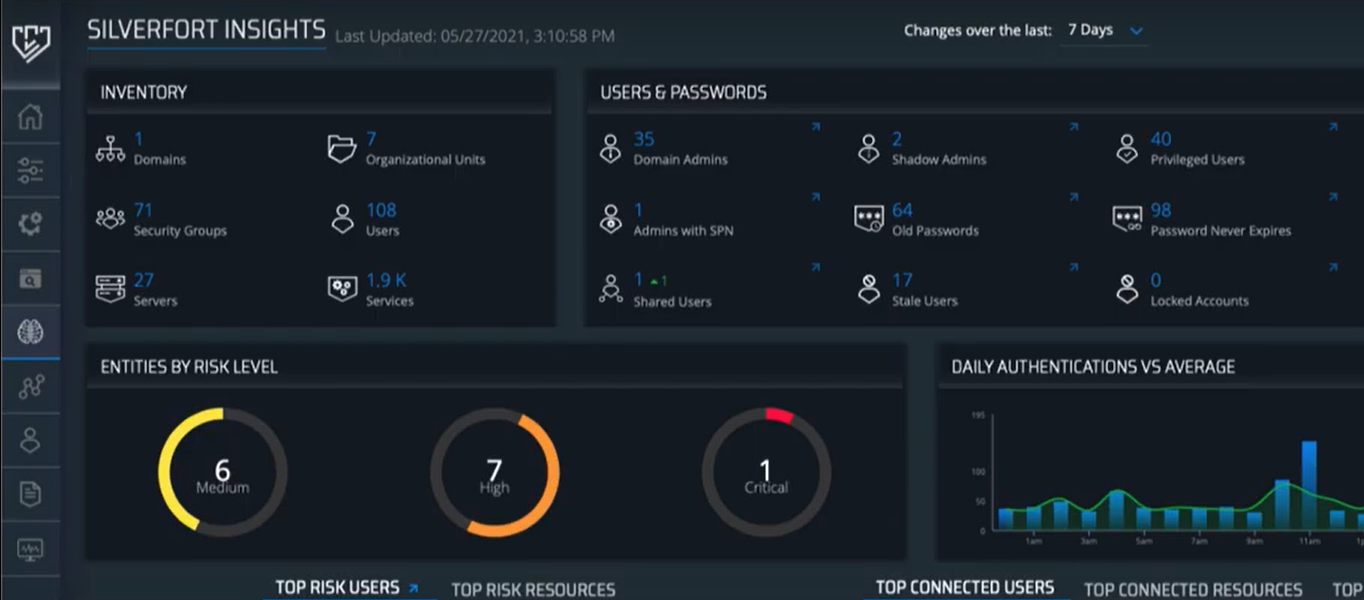
Task: Click the 108 Users count
Action: tap(381, 210)
